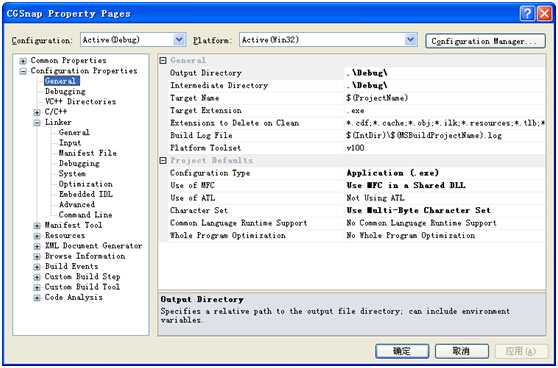Open Configuration Manager
The width and height of the screenshot is (558, 368).
485,41
